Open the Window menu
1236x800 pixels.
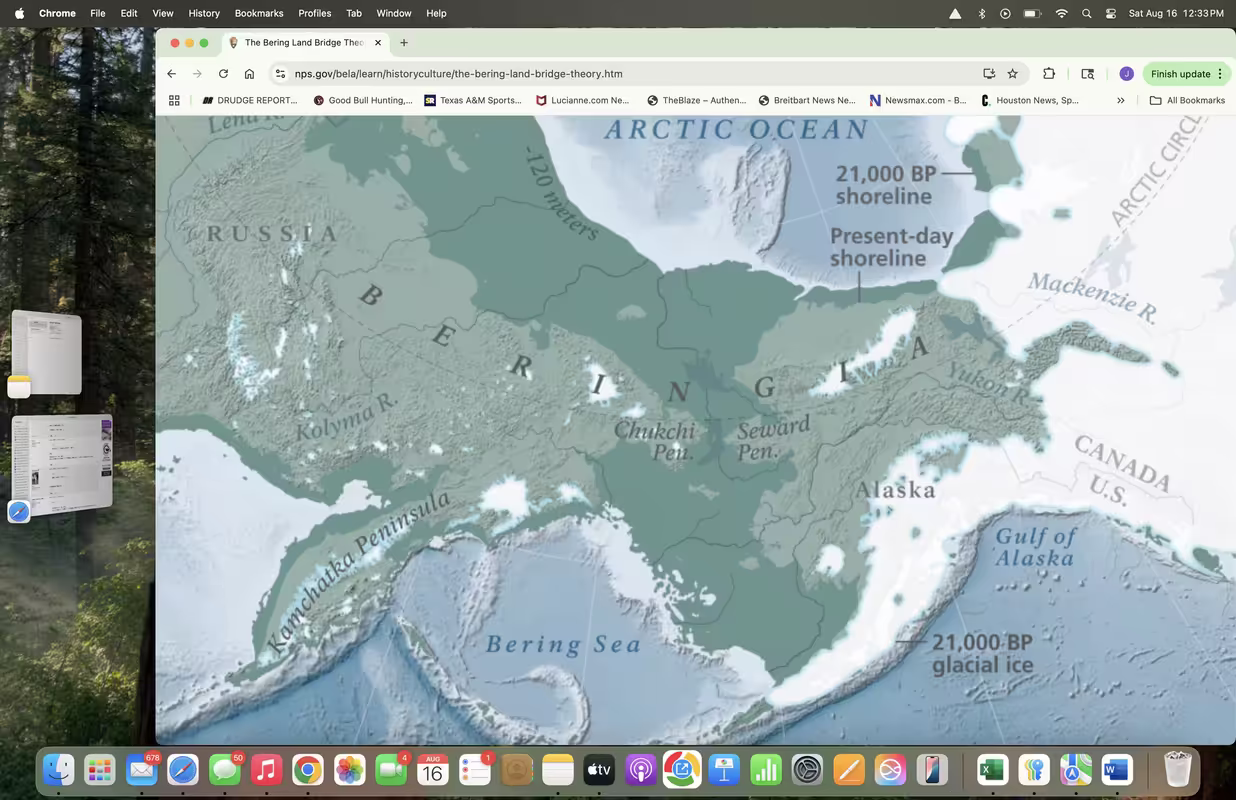(394, 13)
